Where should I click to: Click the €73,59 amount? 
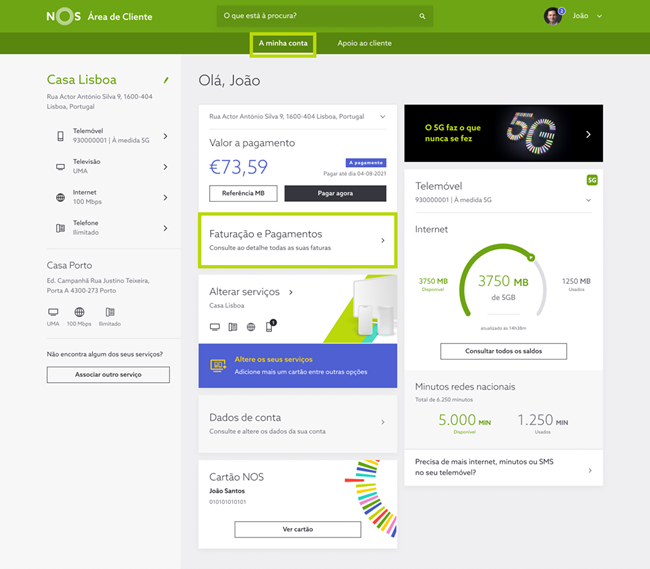(238, 167)
